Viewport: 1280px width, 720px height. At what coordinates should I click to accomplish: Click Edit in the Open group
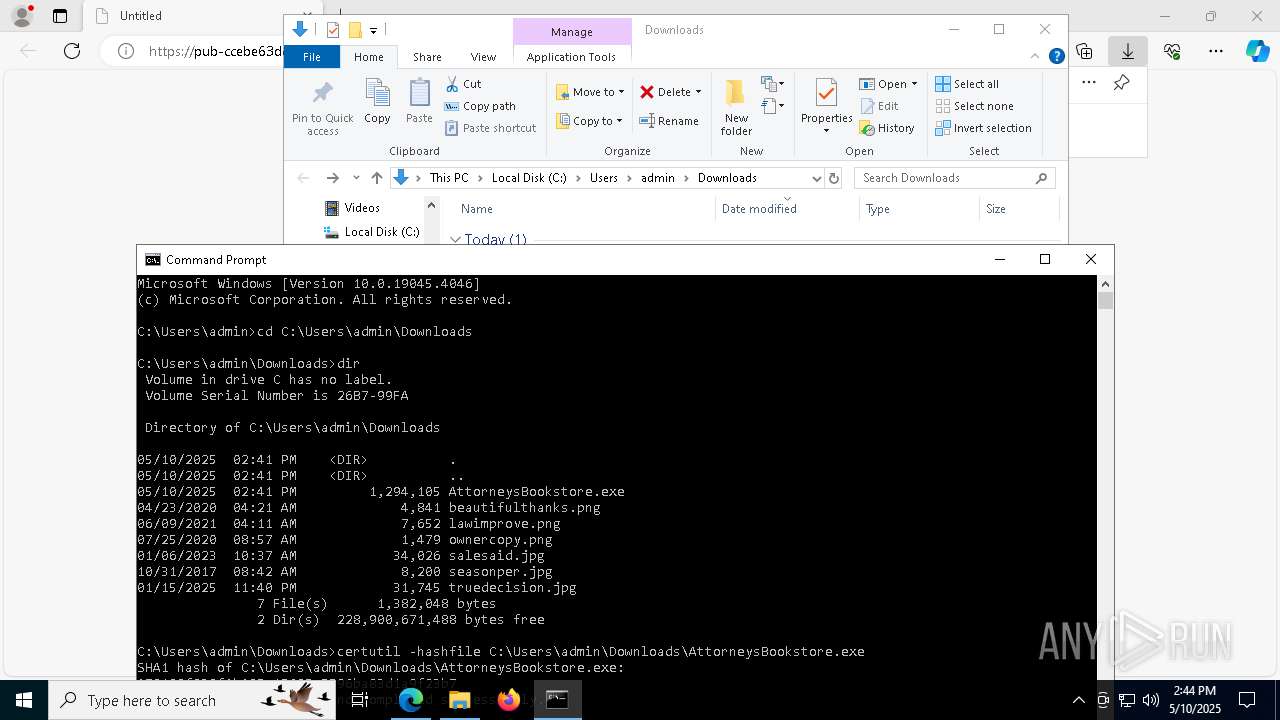879,106
